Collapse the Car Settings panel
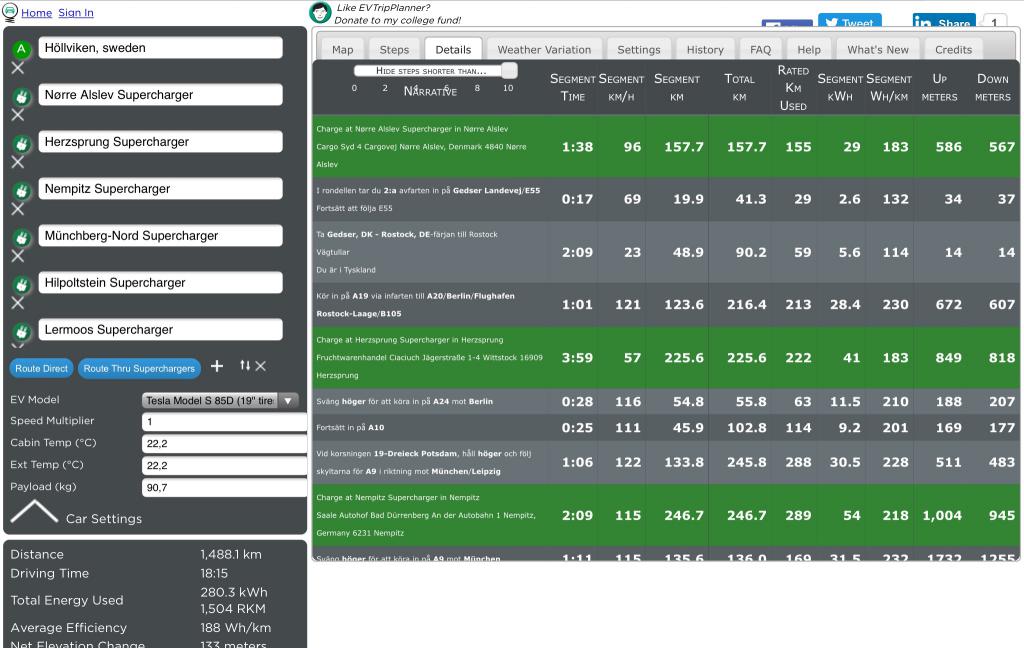The width and height of the screenshot is (1024, 648). (x=34, y=514)
